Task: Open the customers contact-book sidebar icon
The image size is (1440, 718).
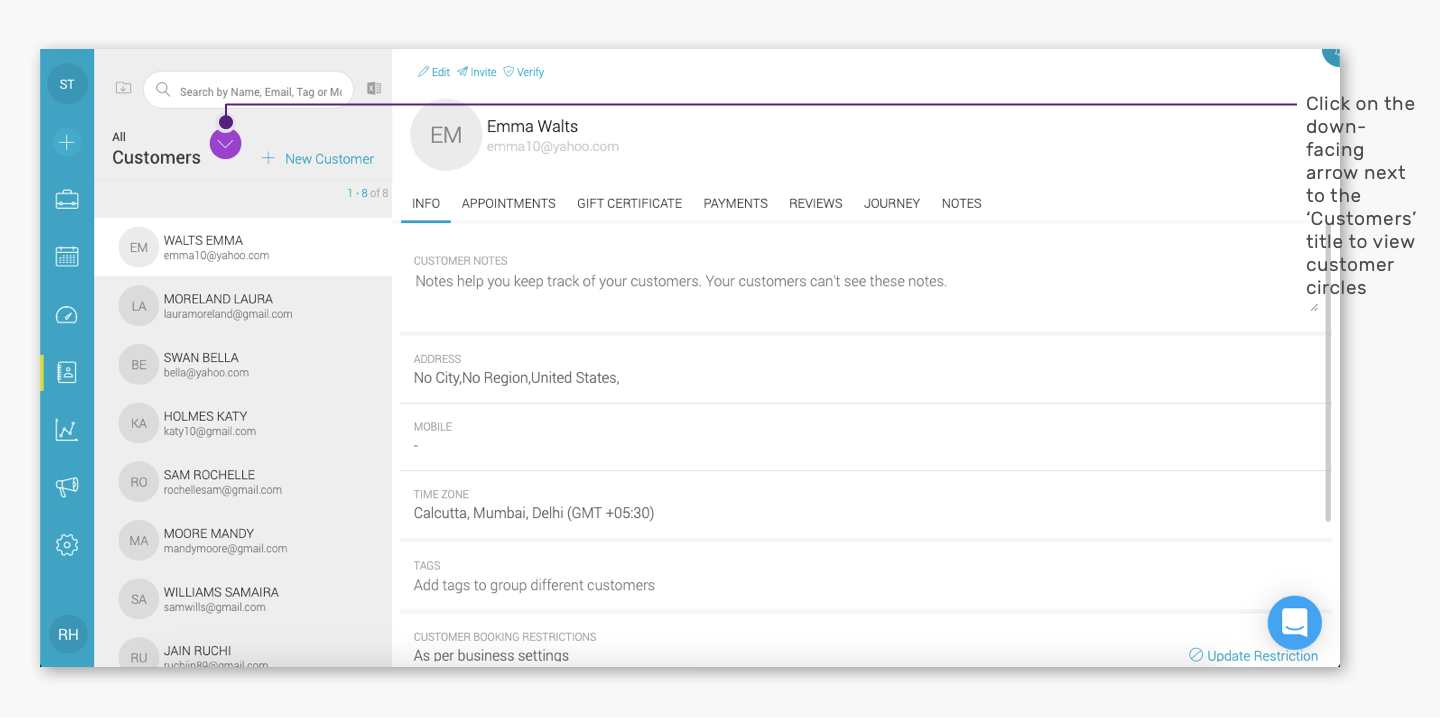Action: pyautogui.click(x=67, y=372)
